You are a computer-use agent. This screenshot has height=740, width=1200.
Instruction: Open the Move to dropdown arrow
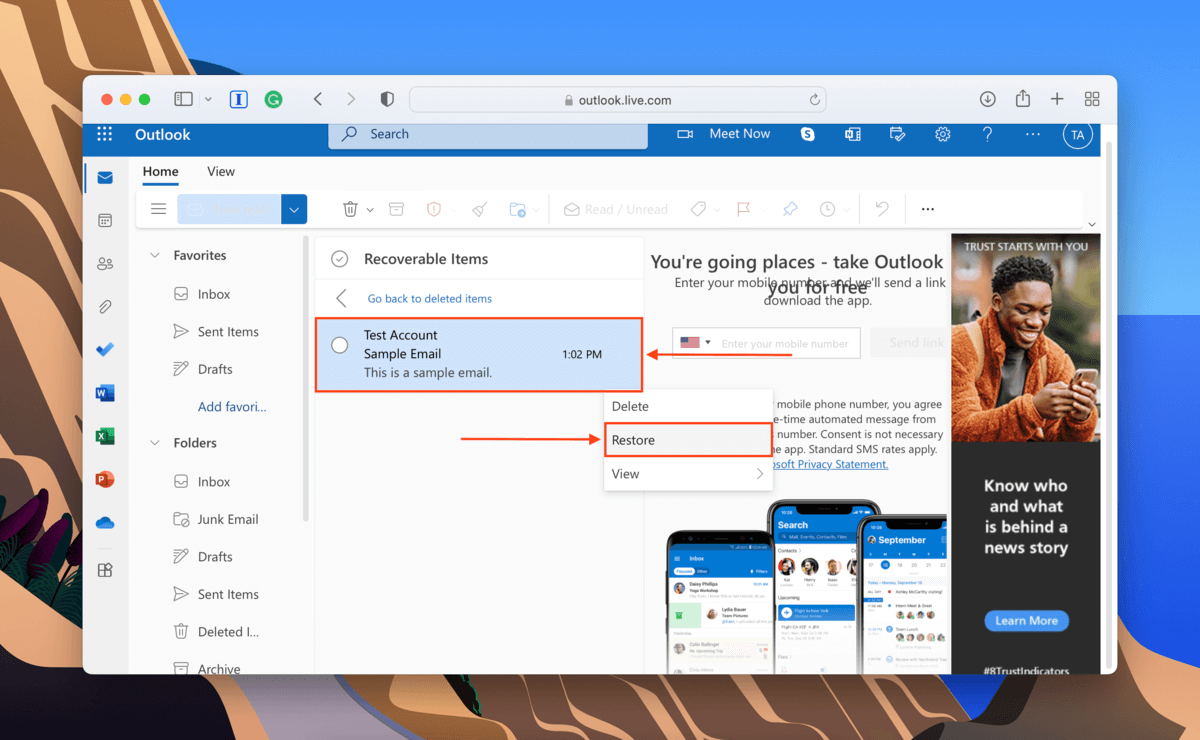click(x=536, y=210)
